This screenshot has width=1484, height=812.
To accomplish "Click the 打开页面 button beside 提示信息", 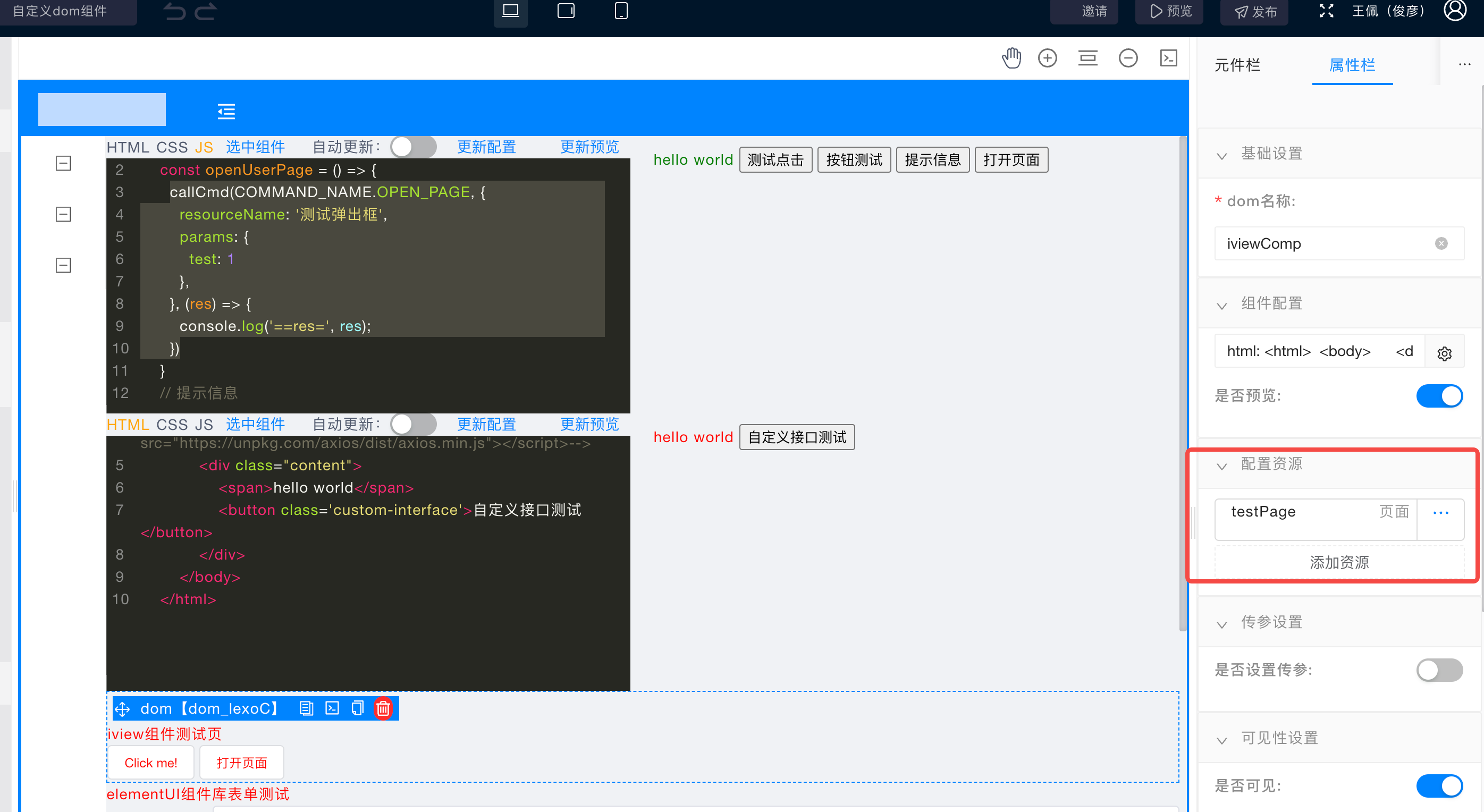I will (1011, 159).
